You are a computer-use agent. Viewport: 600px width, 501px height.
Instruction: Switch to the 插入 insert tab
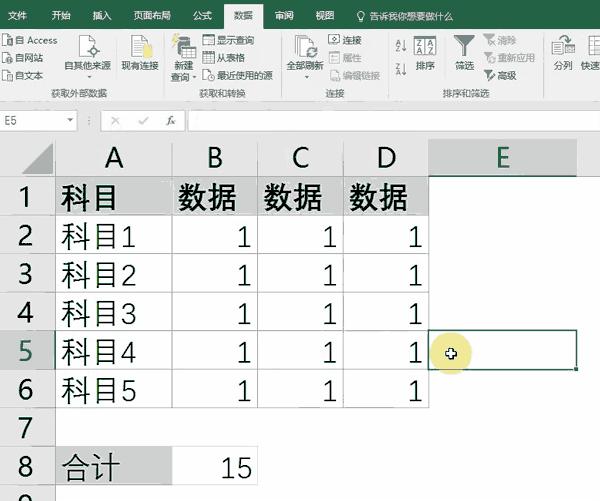101,16
